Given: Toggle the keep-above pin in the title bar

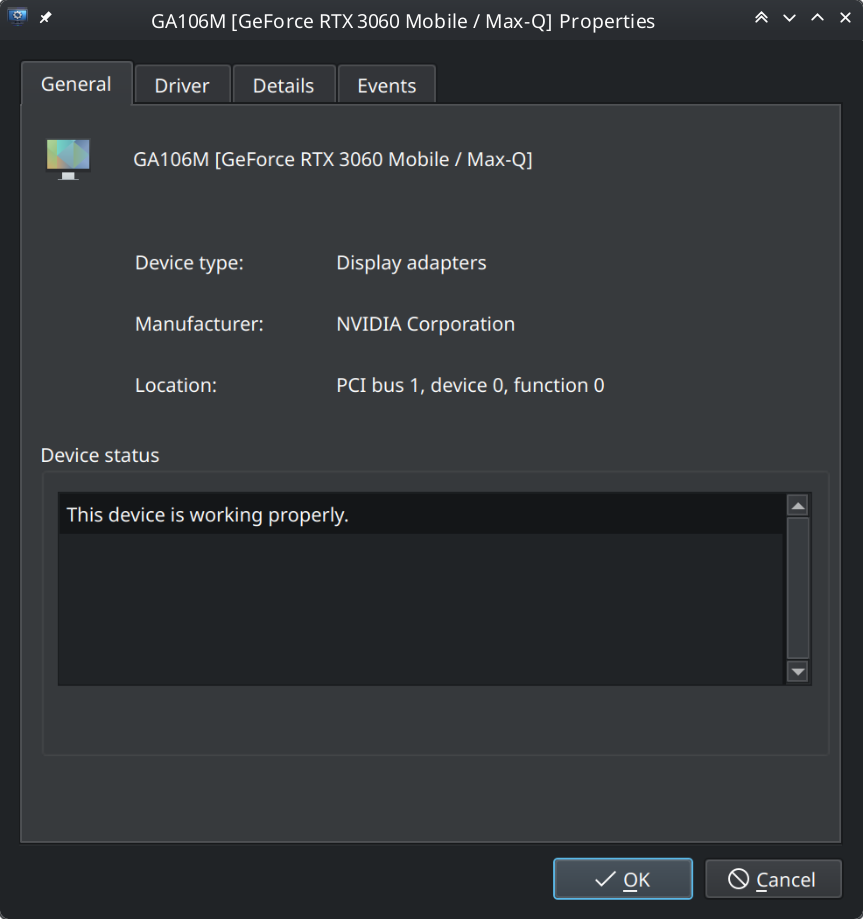Looking at the screenshot, I should [42, 16].
